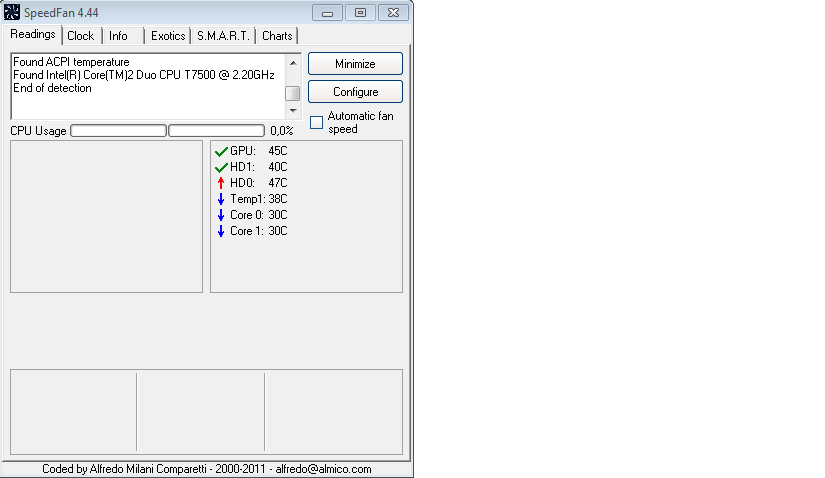Image resolution: width=825 pixels, height=478 pixels.
Task: Switch to the Clock tab
Action: 81,36
